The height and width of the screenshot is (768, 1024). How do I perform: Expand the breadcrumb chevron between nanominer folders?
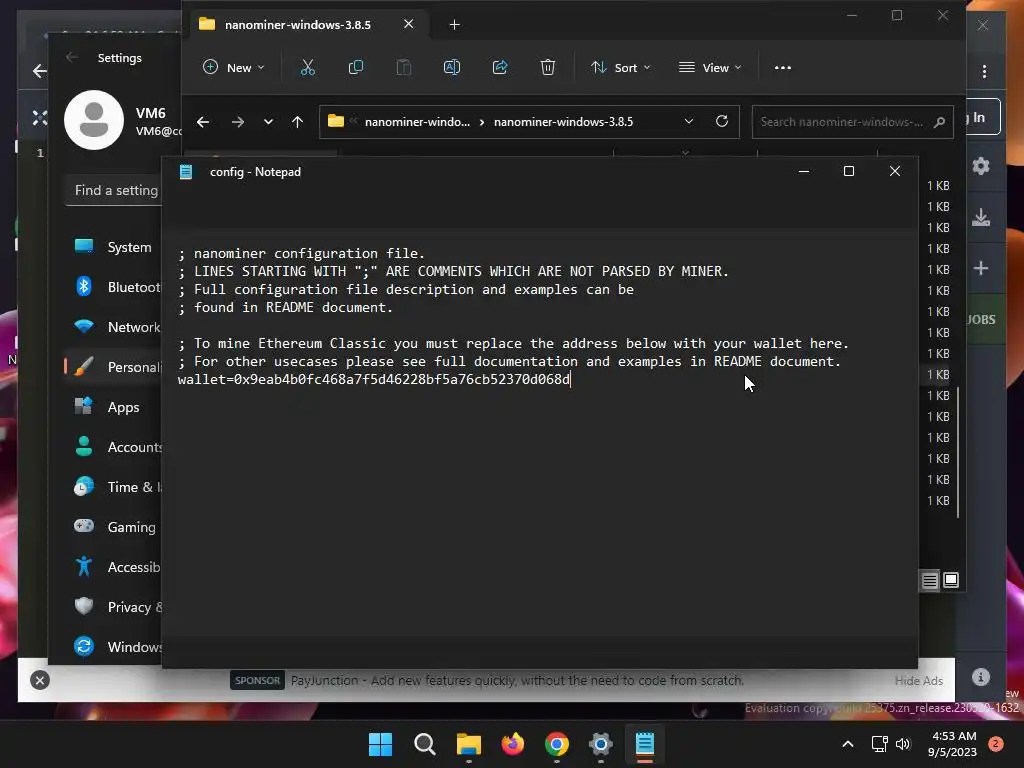click(482, 122)
